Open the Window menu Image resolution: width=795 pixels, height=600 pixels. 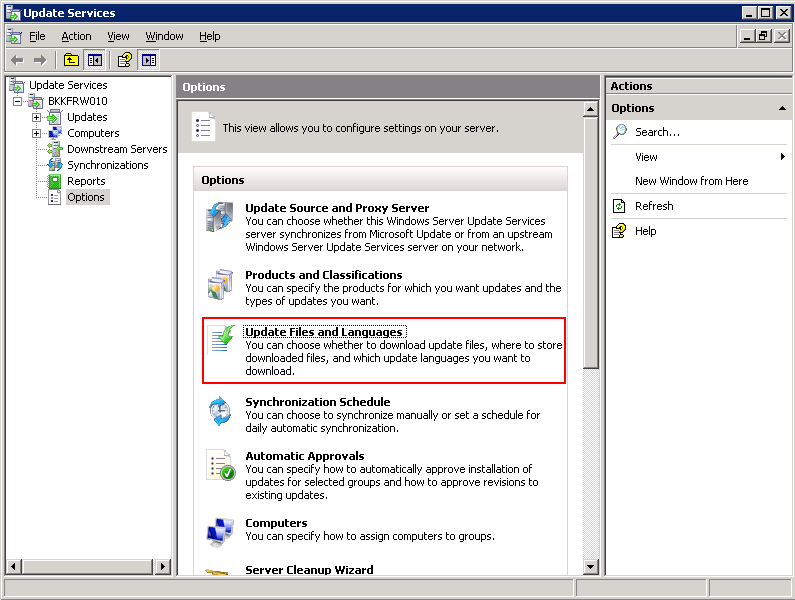click(164, 37)
